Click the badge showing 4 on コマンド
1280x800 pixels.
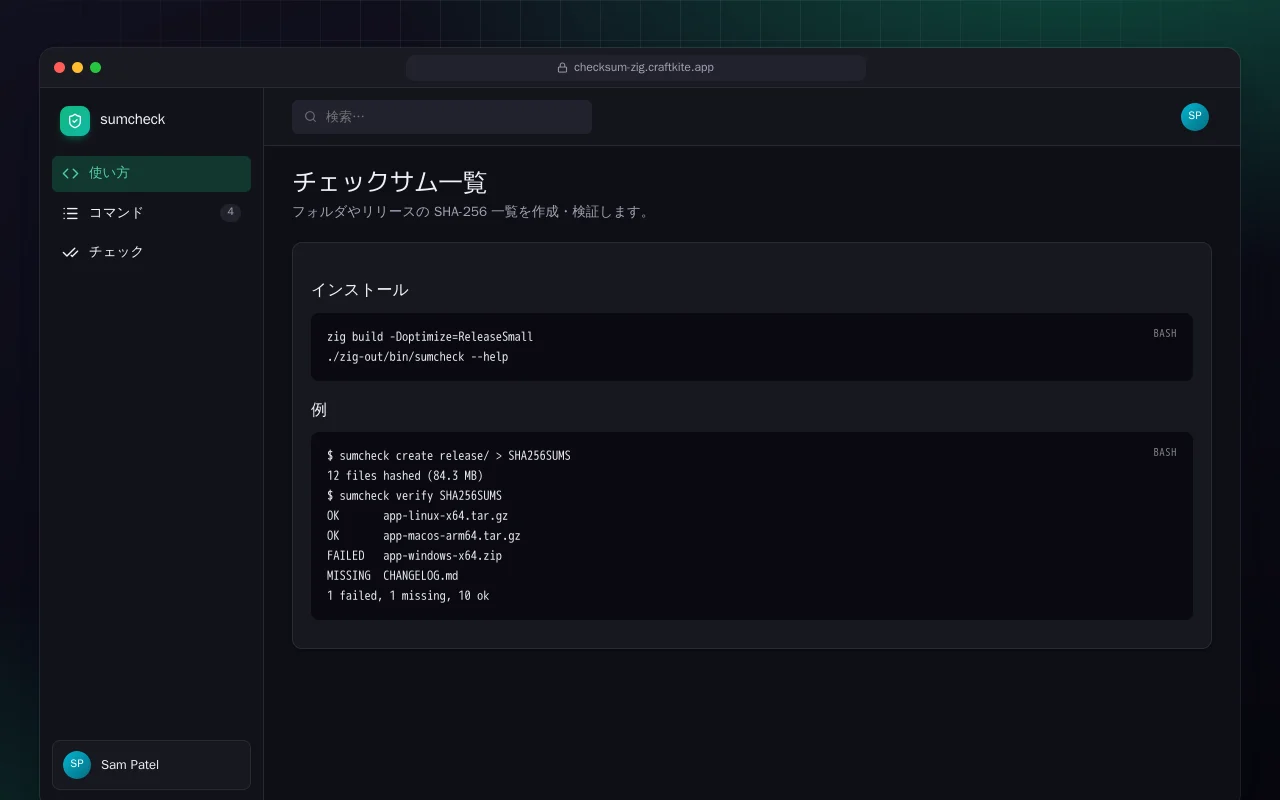point(230,212)
